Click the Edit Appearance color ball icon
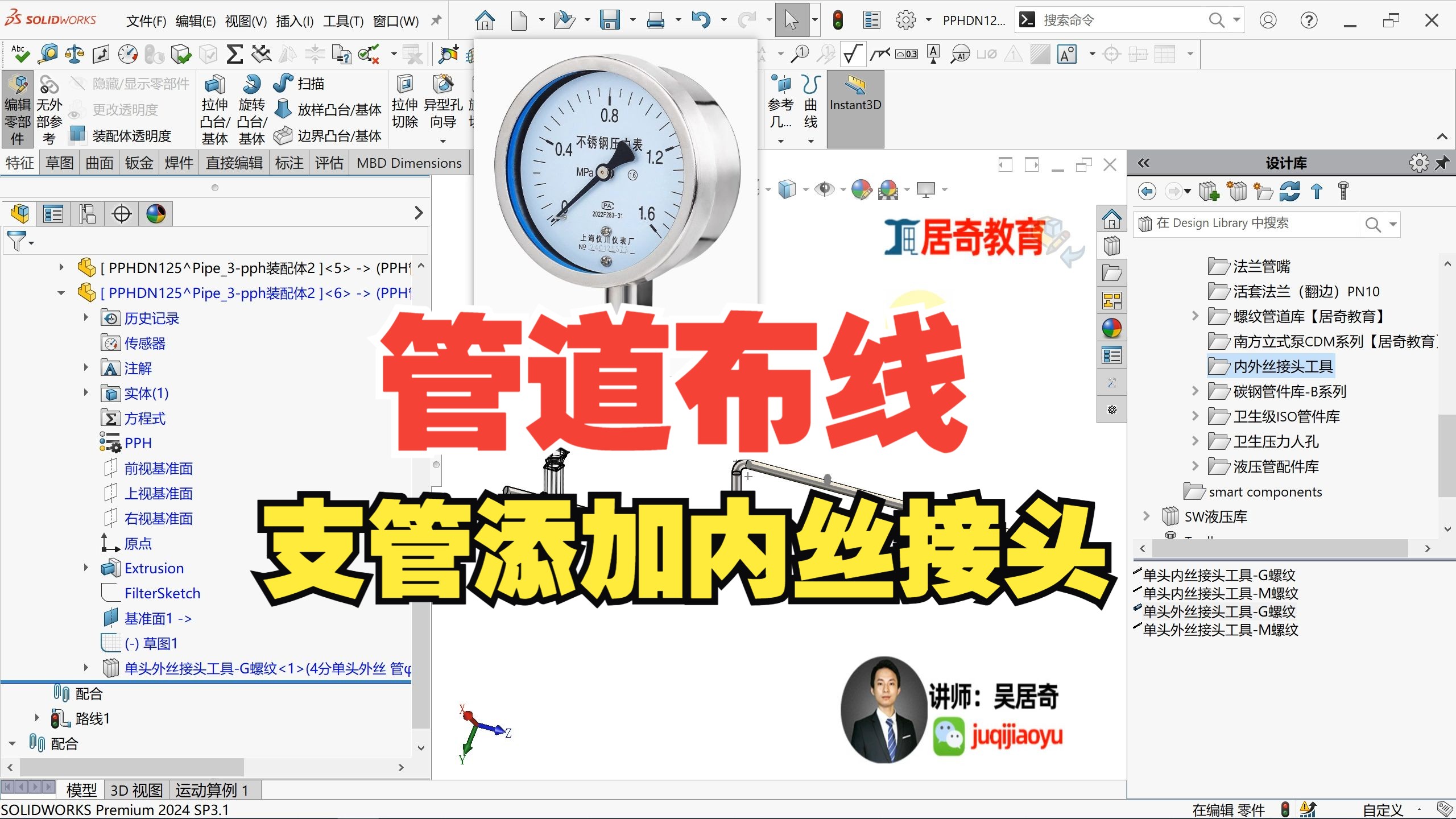Screen dimensions: 1456x819 [x=862, y=189]
